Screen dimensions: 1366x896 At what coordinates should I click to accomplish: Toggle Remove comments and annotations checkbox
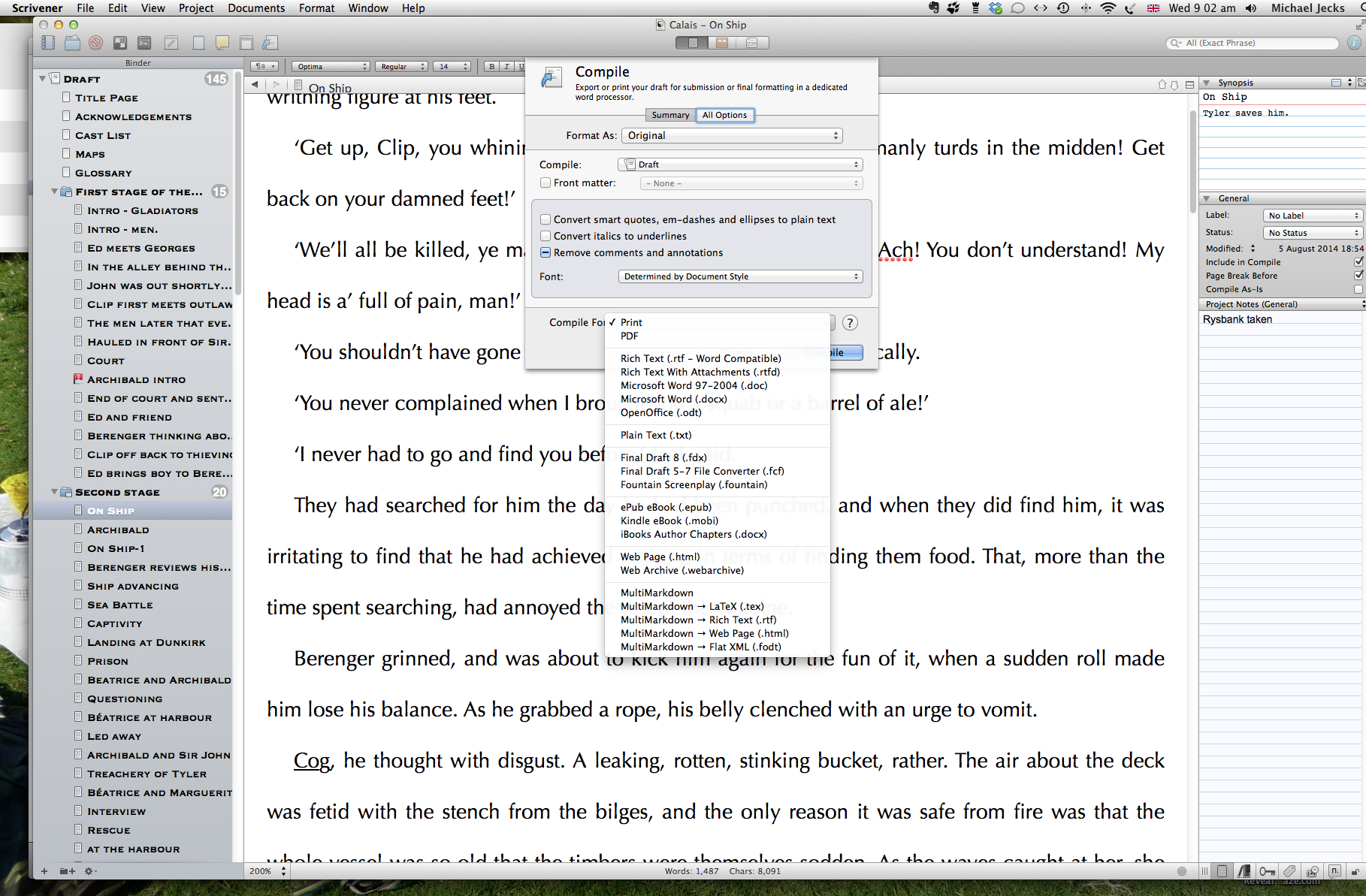[545, 252]
